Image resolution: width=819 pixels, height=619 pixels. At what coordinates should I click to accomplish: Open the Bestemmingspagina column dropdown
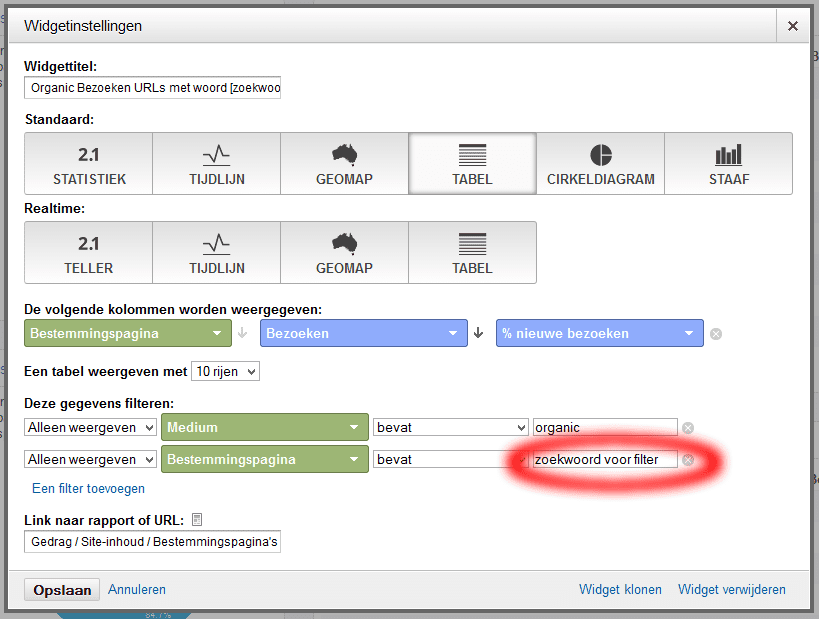[128, 333]
